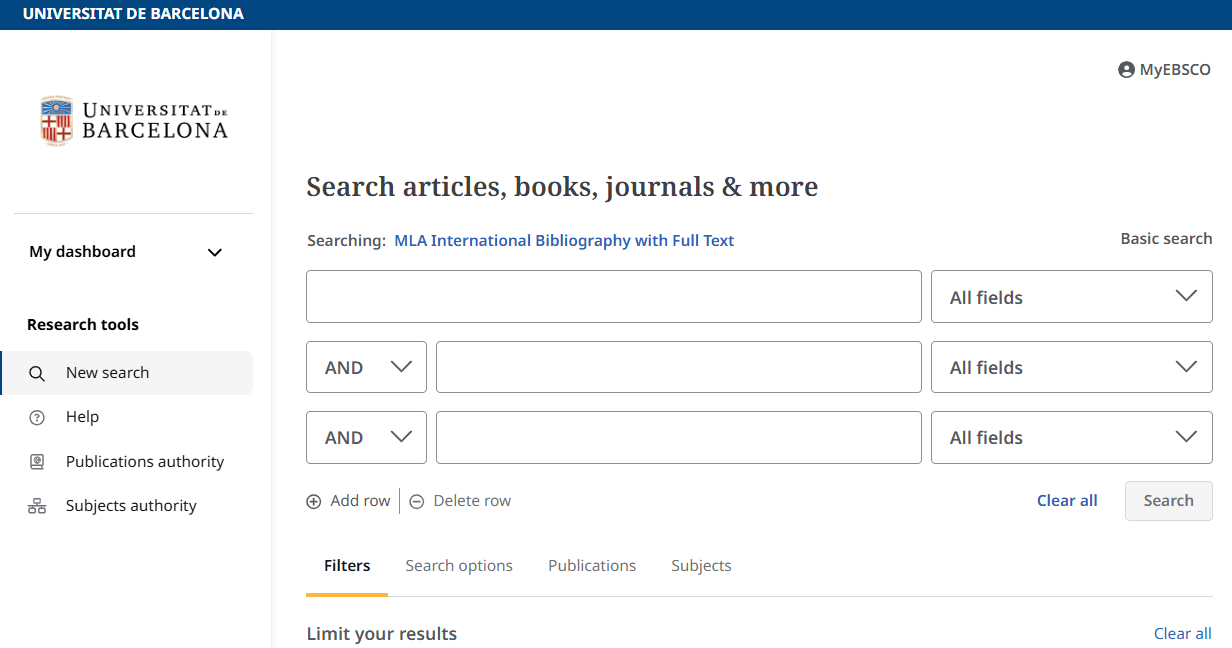Click the Delete row minus icon
This screenshot has width=1232, height=648.
pyautogui.click(x=416, y=501)
